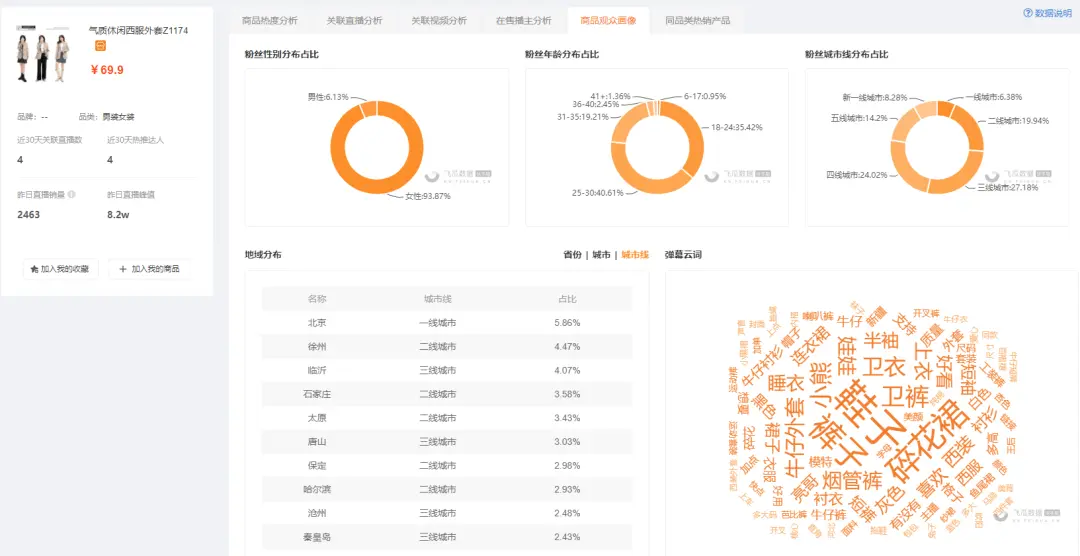The height and width of the screenshot is (556, 1080).
Task: Click the info icon beside 昨日直播销量
Action: pos(72,195)
